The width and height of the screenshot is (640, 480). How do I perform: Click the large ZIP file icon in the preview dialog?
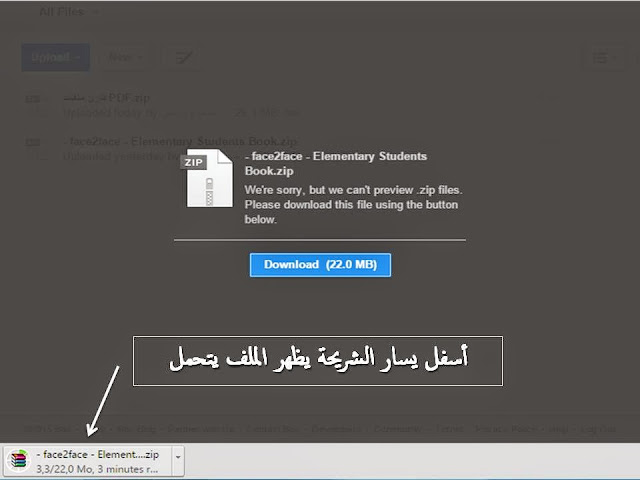coord(207,178)
